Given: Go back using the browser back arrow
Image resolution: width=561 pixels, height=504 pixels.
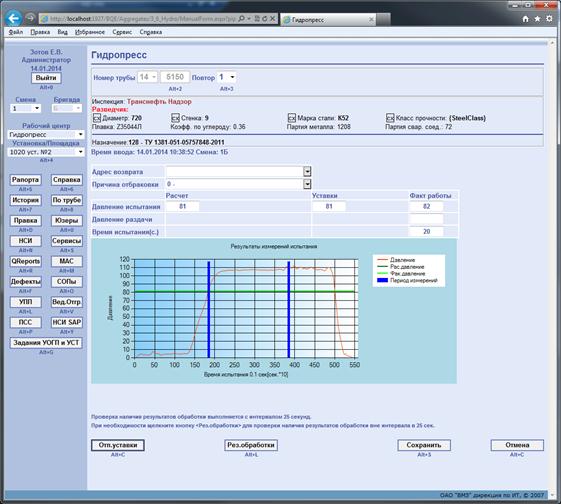Looking at the screenshot, I should [14, 18].
